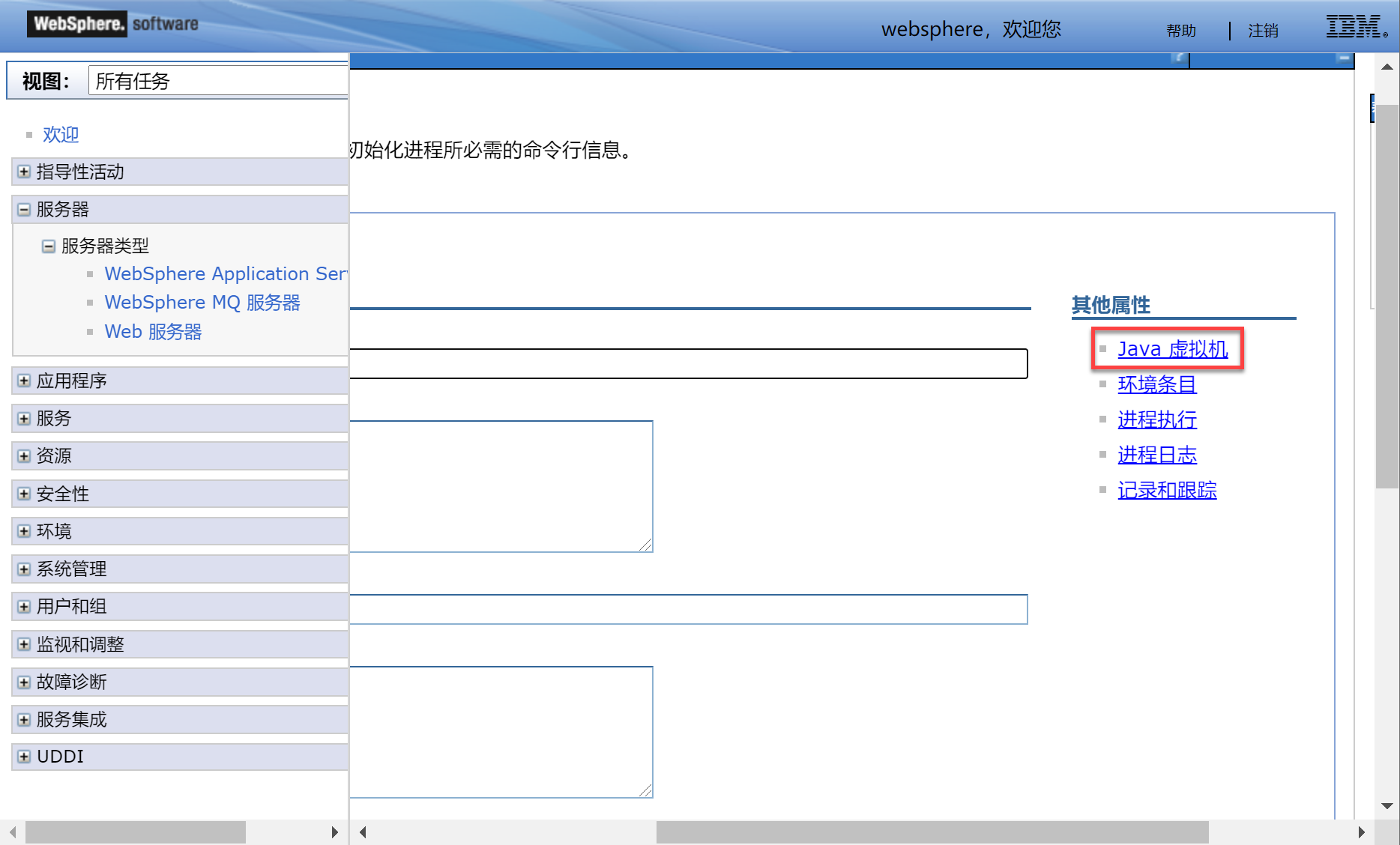This screenshot has height=845, width=1400.
Task: Click the upper multi-line text area
Action: [501, 487]
